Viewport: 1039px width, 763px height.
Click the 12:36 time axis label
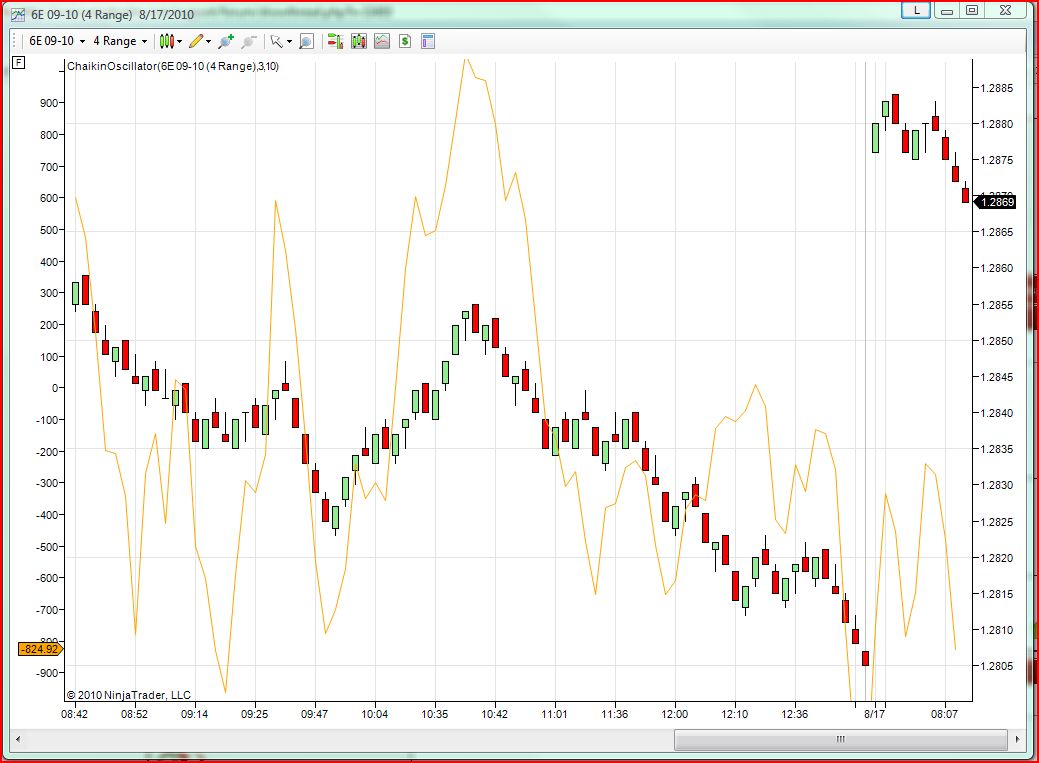tap(794, 714)
